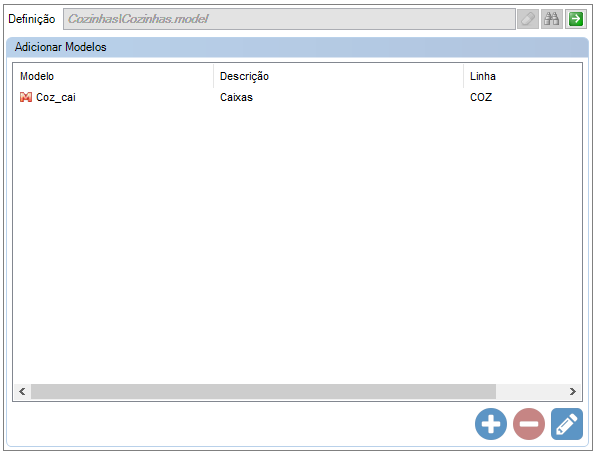Edit model with the pencil button

567,424
